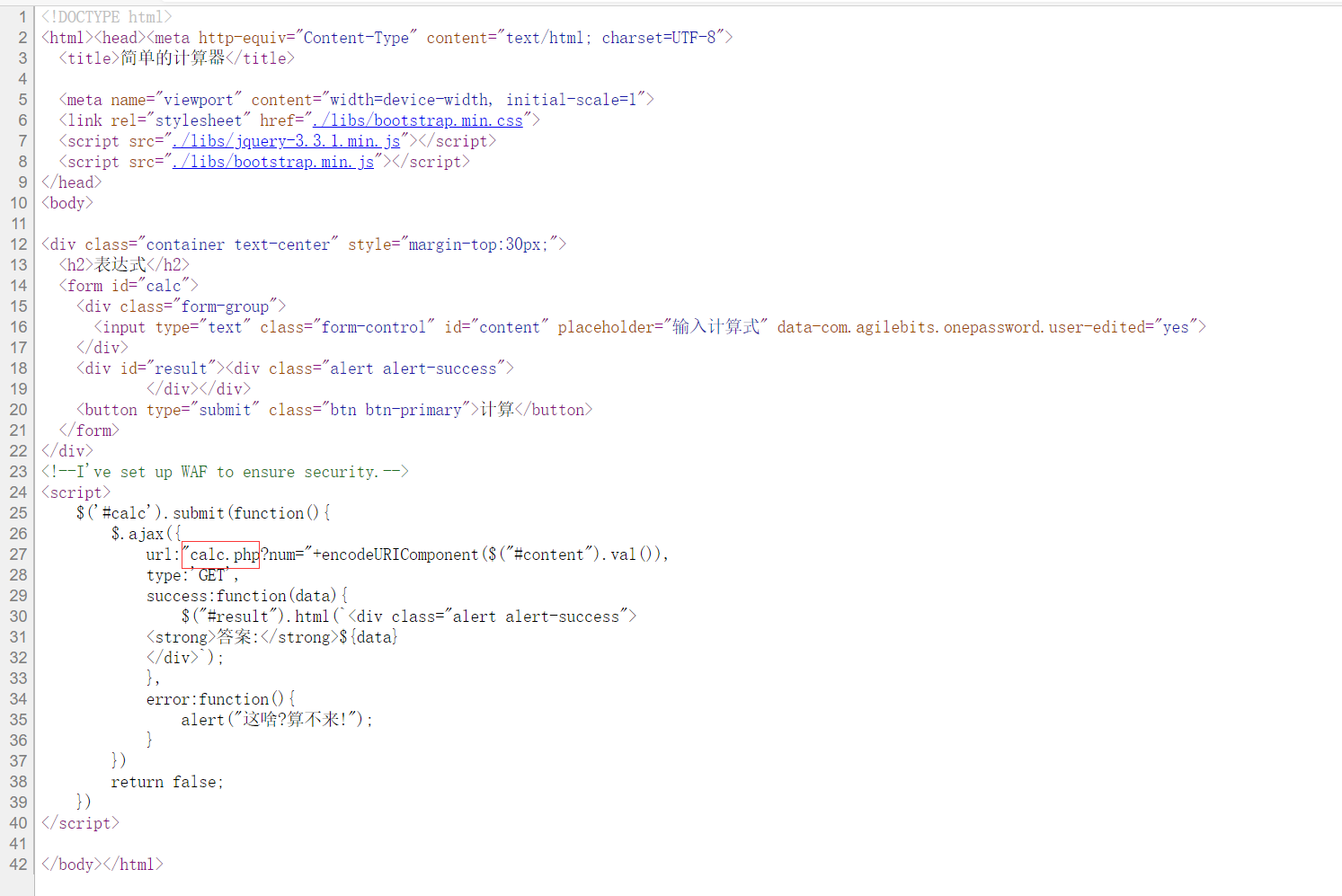Open the ./libs/jquery-3.3.1.min.js link

[x=287, y=141]
